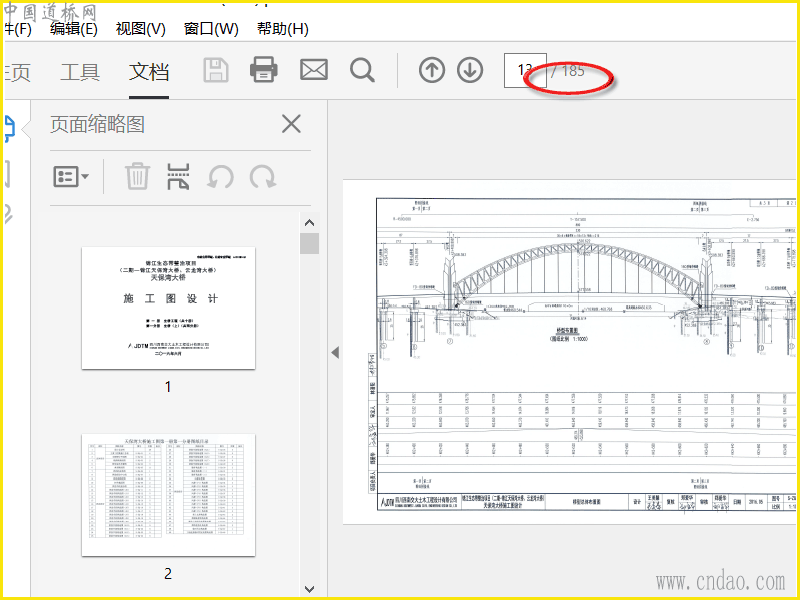Go to next page down arrow
The height and width of the screenshot is (600, 800).
tap(470, 70)
